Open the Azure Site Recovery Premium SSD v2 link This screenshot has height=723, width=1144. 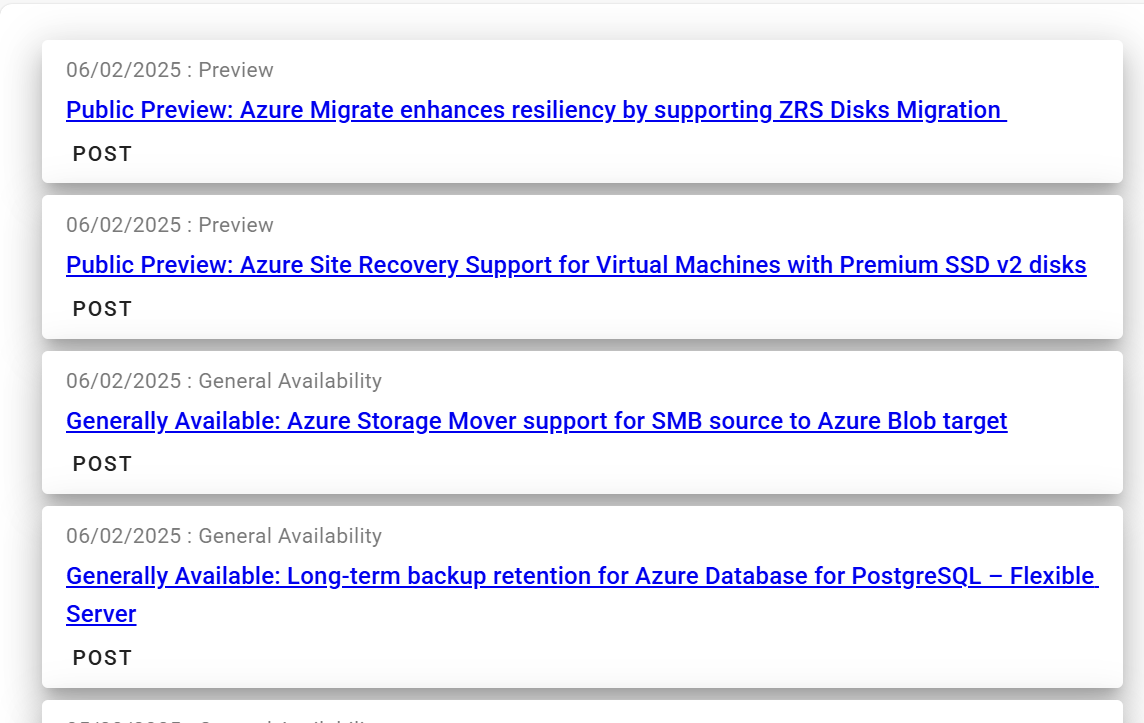click(575, 265)
